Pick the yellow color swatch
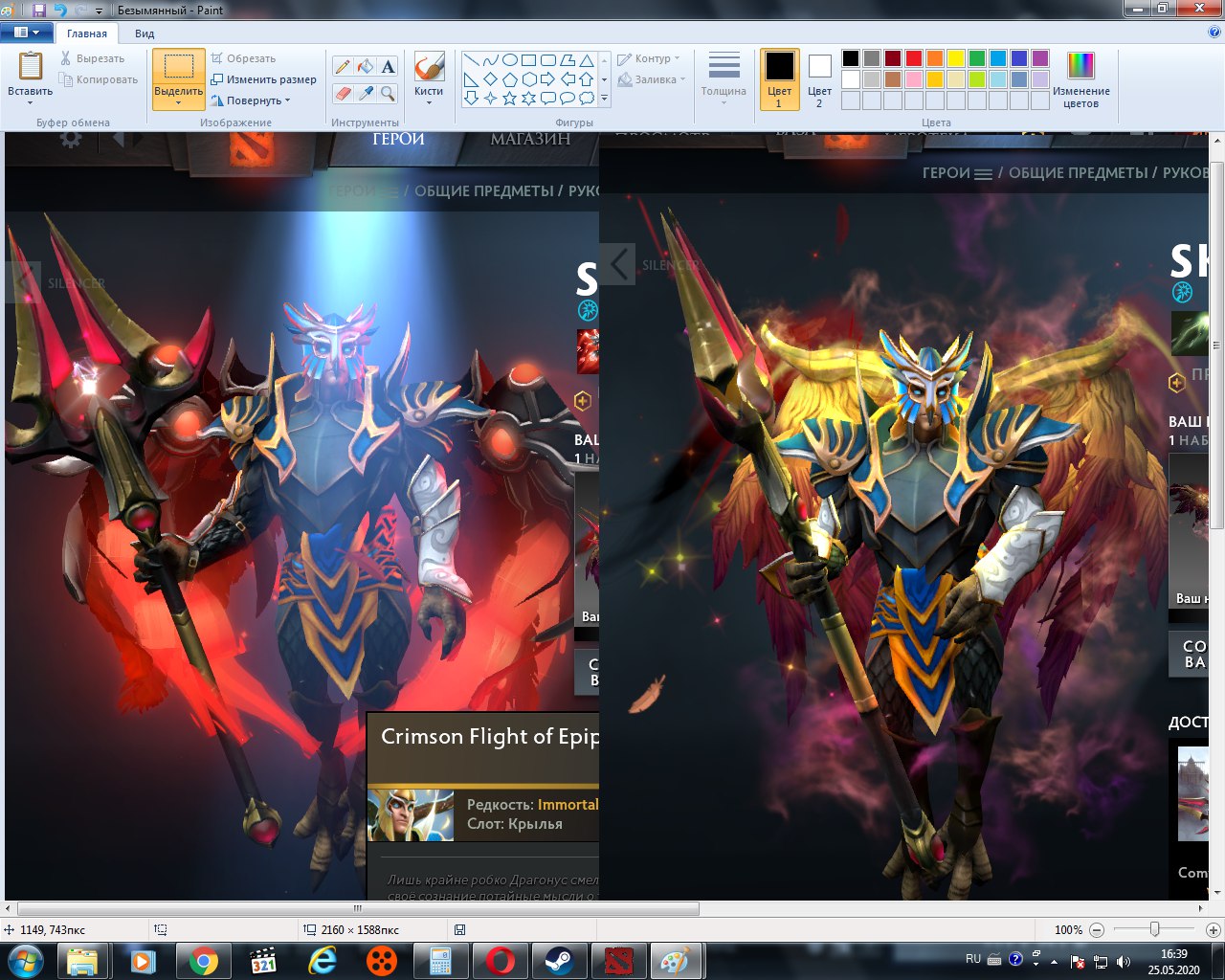Viewport: 1225px width, 980px height. tap(956, 58)
